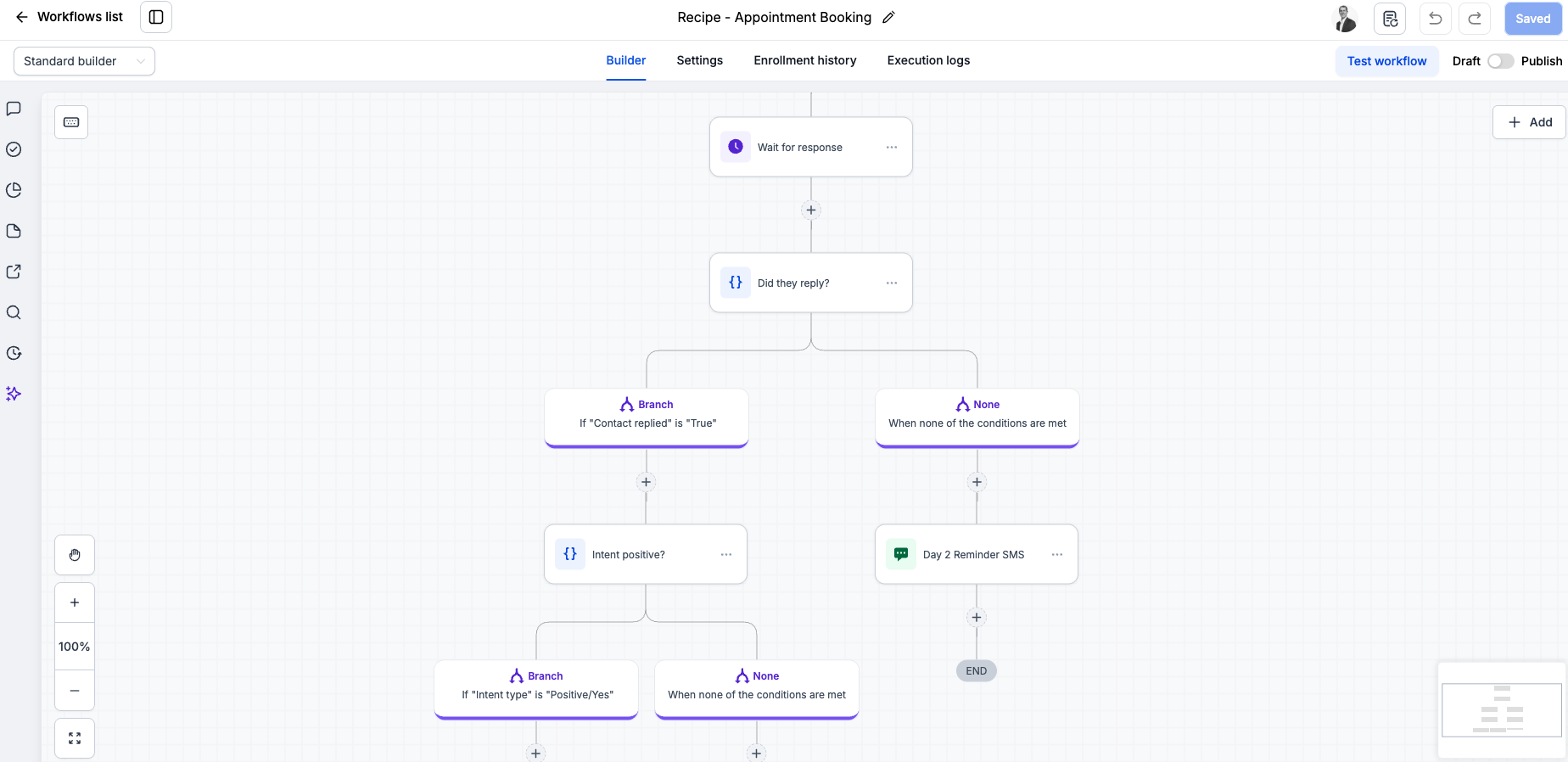Open the Execution logs tab
Screen dimensions: 1568x762
pos(928,60)
